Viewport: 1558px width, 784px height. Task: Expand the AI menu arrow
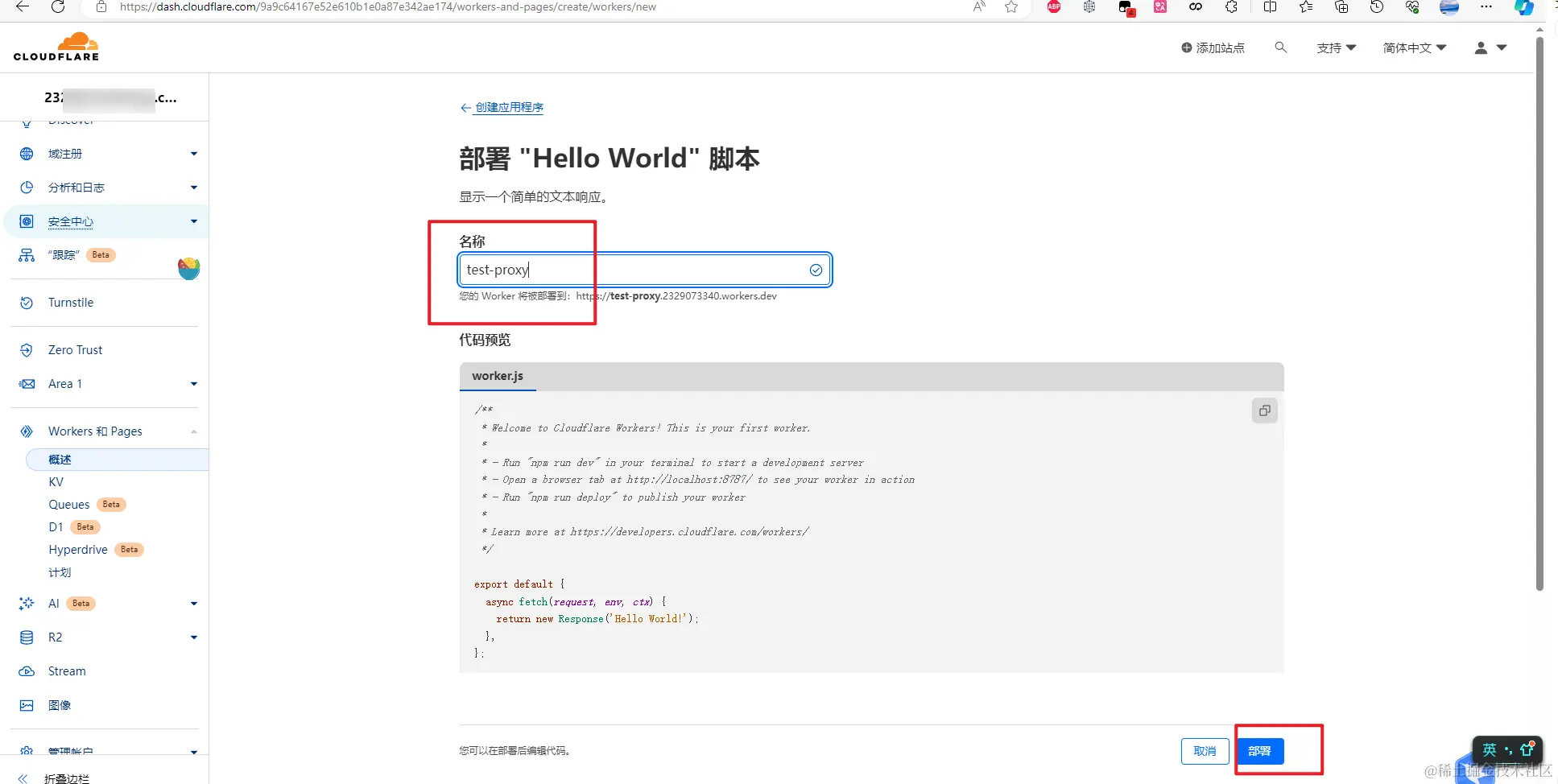pyautogui.click(x=194, y=604)
